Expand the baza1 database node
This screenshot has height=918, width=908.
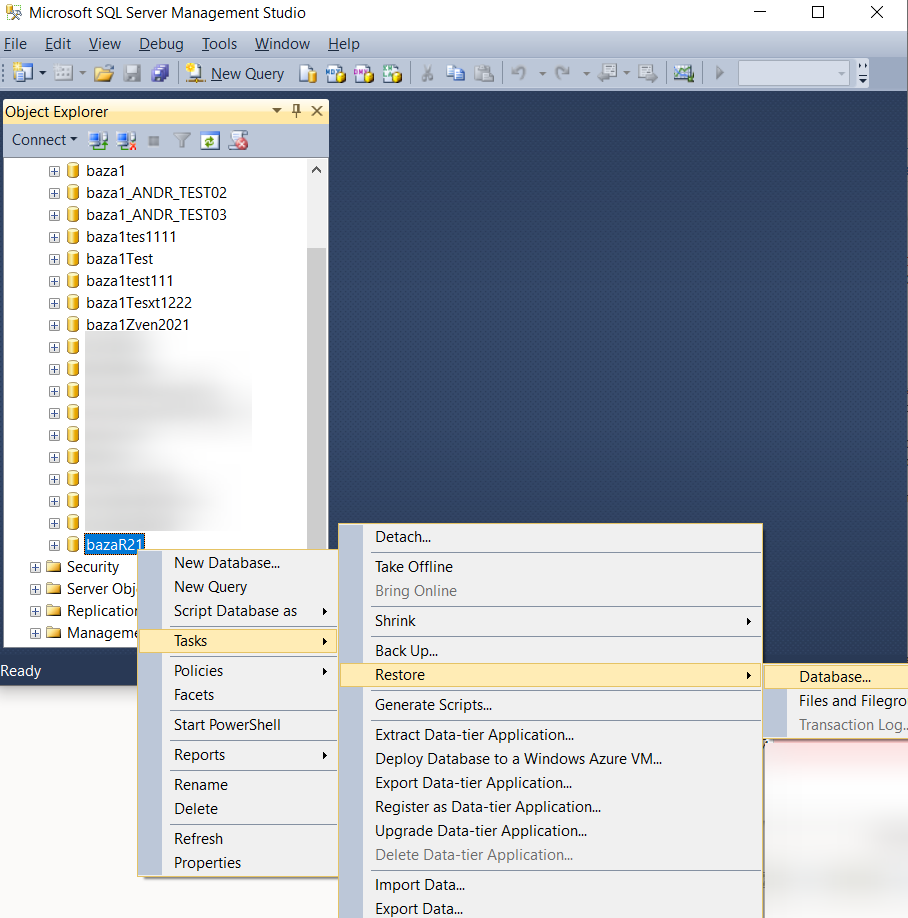(x=54, y=172)
